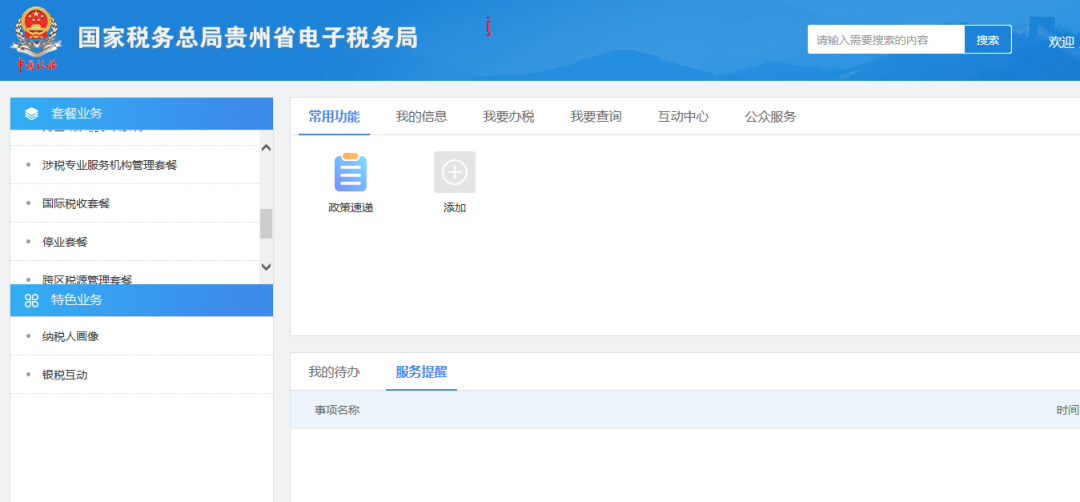Click the 搜索 button
This screenshot has width=1080, height=502.
coord(988,39)
